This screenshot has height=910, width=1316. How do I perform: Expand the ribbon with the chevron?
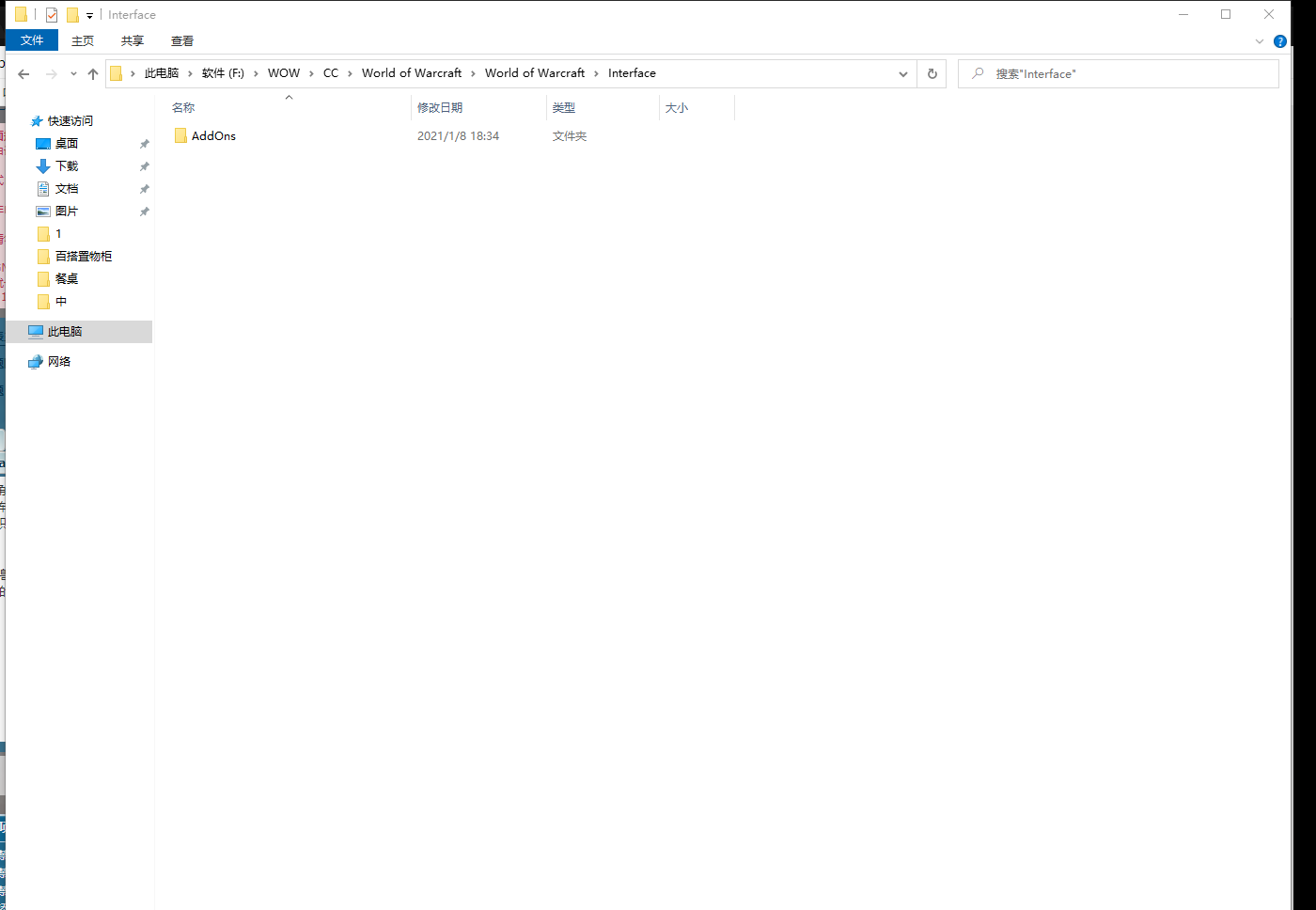click(x=1260, y=41)
